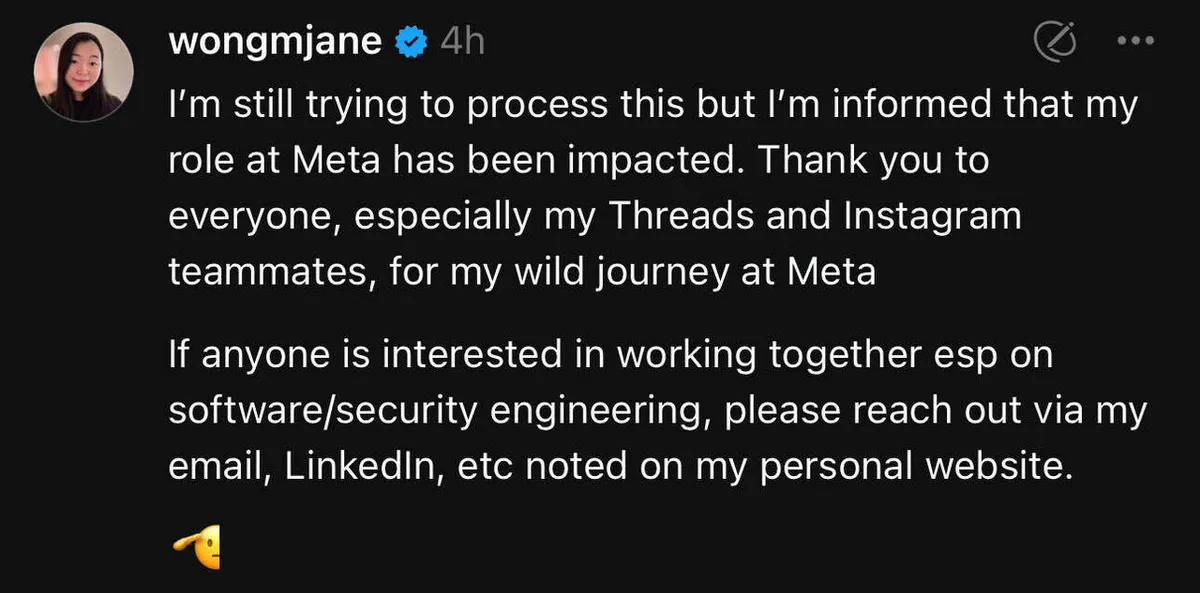Open the three-dot more options menu

[1134, 42]
